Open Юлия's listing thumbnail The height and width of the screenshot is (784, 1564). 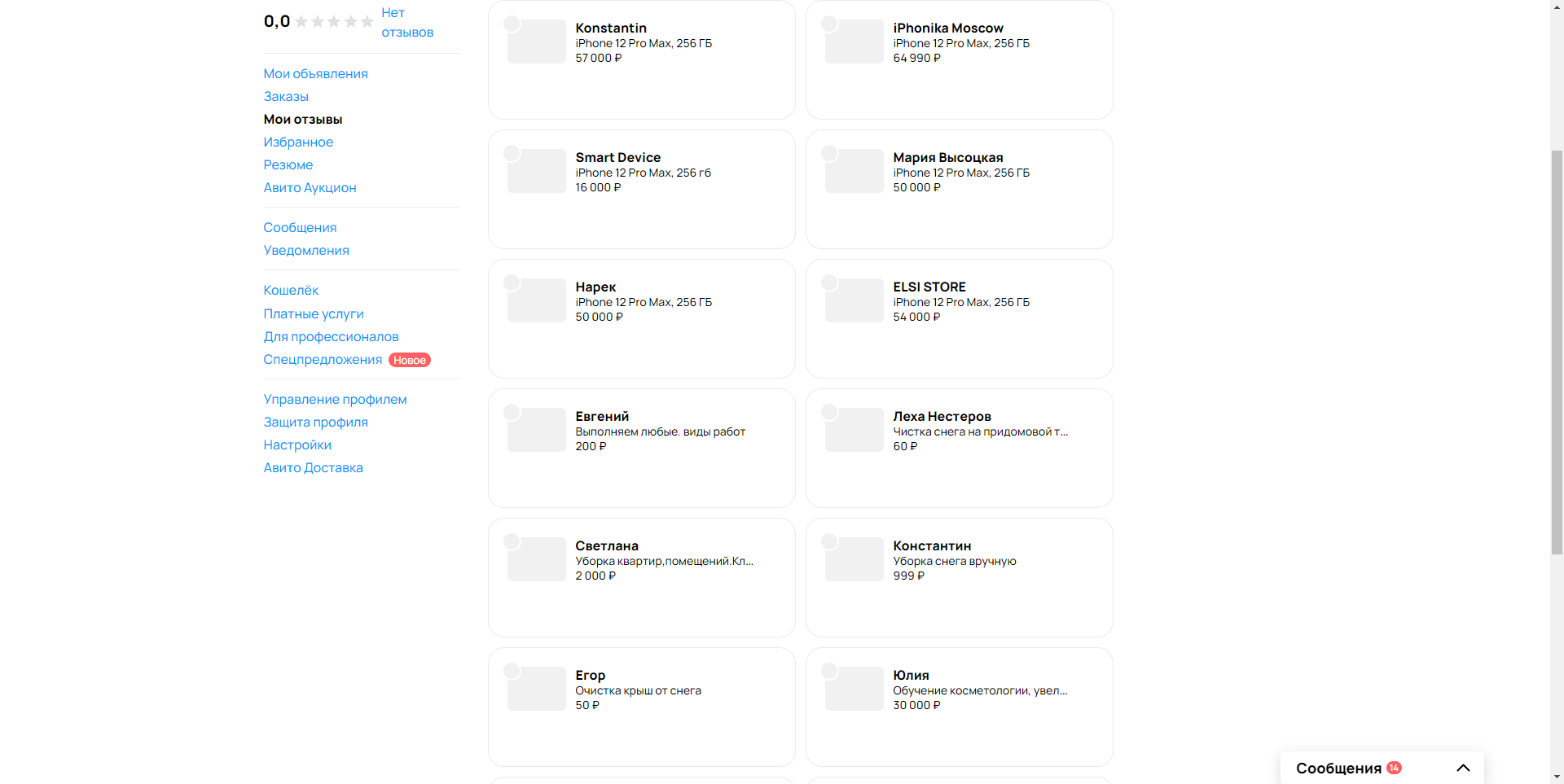click(x=854, y=689)
